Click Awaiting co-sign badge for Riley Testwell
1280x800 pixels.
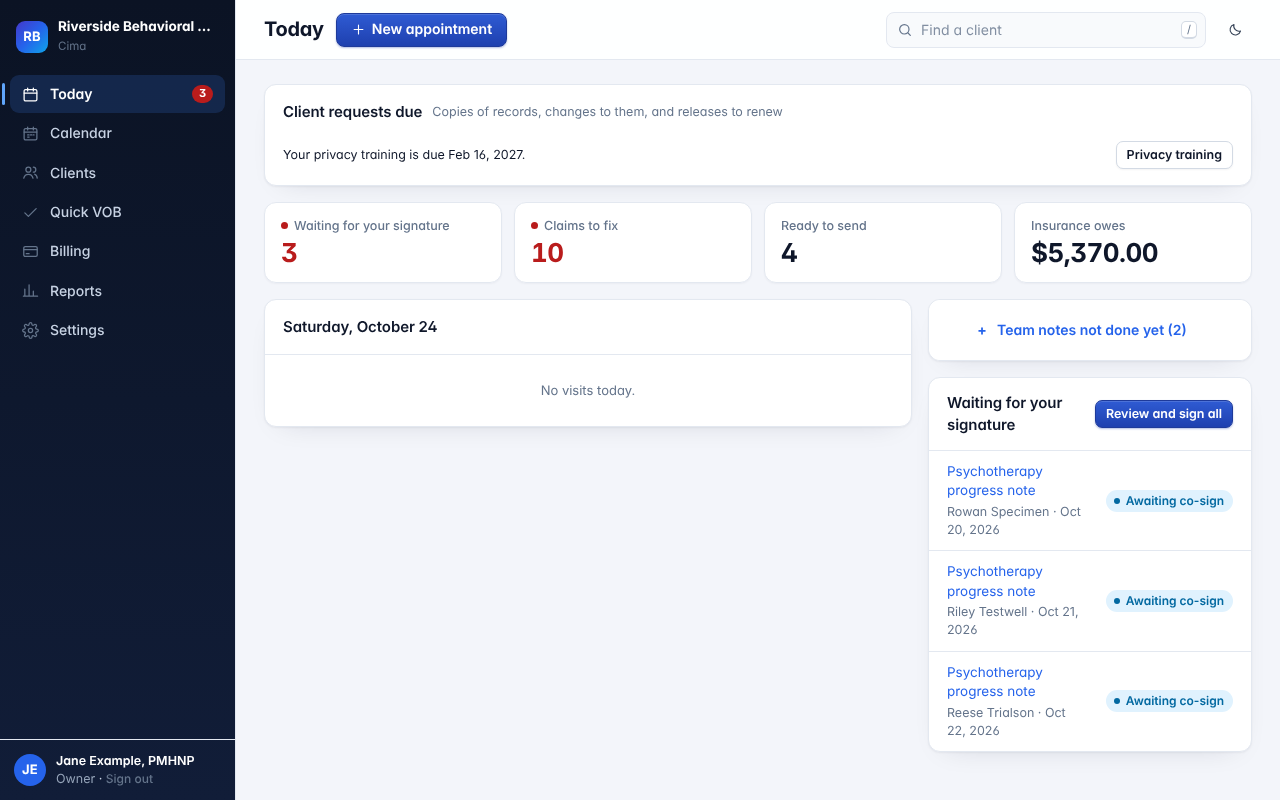(x=1169, y=601)
